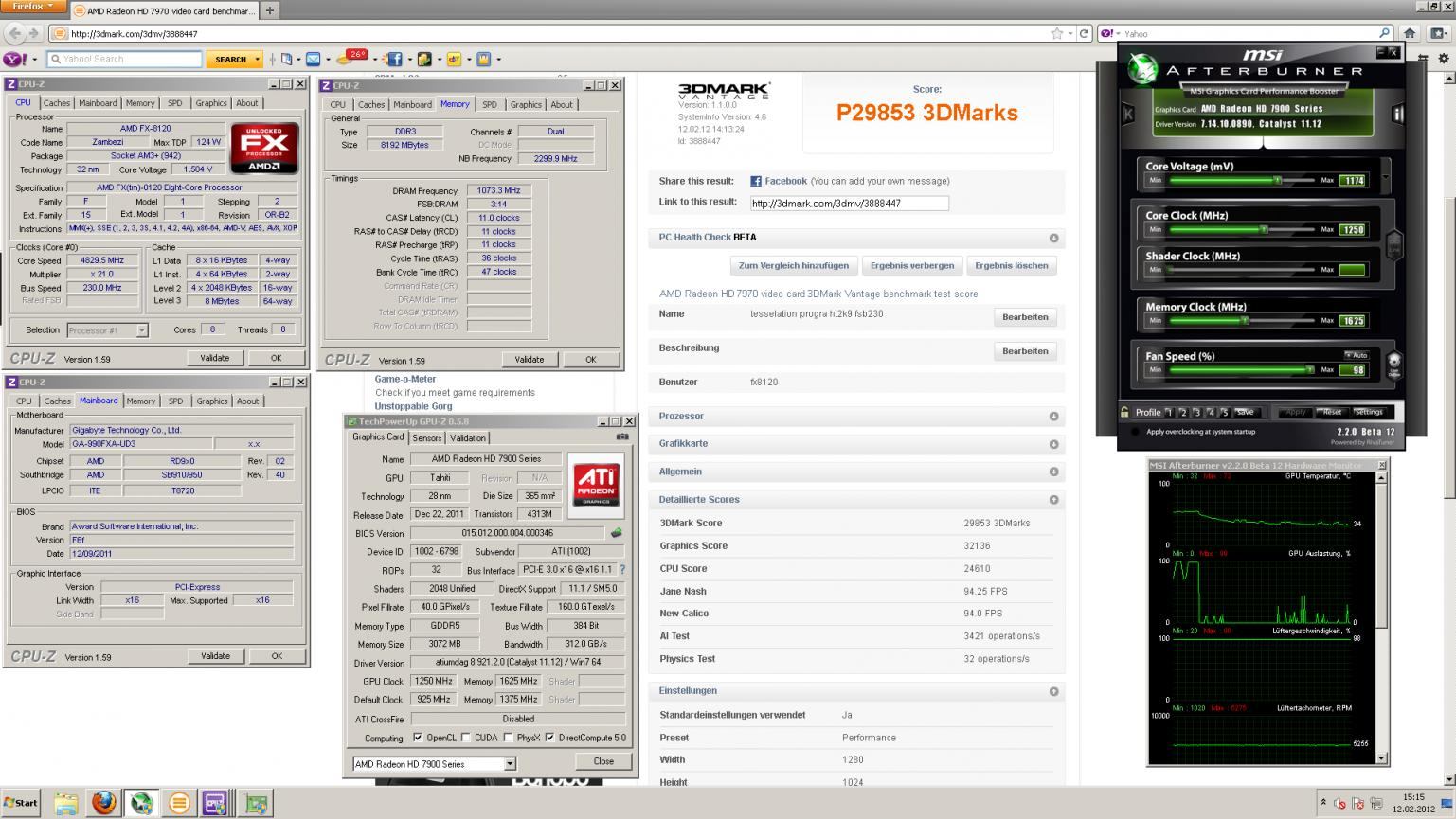
Task: Select Afterburner profile slot 5
Action: (x=1225, y=412)
